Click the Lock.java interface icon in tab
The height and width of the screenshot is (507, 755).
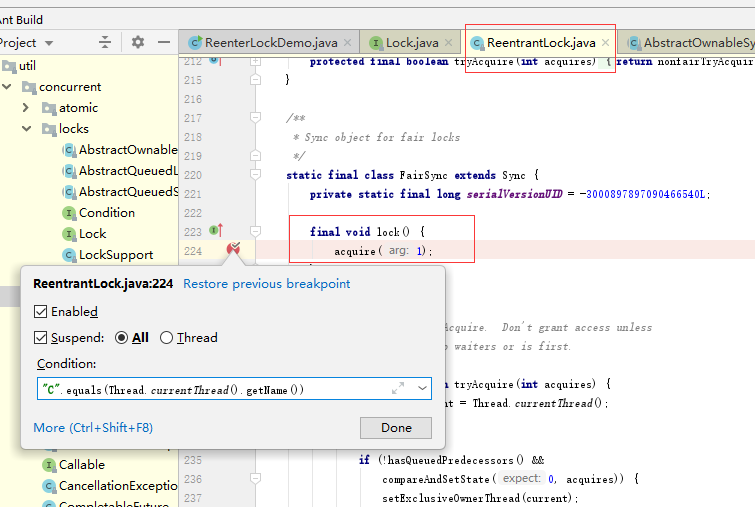click(x=376, y=43)
